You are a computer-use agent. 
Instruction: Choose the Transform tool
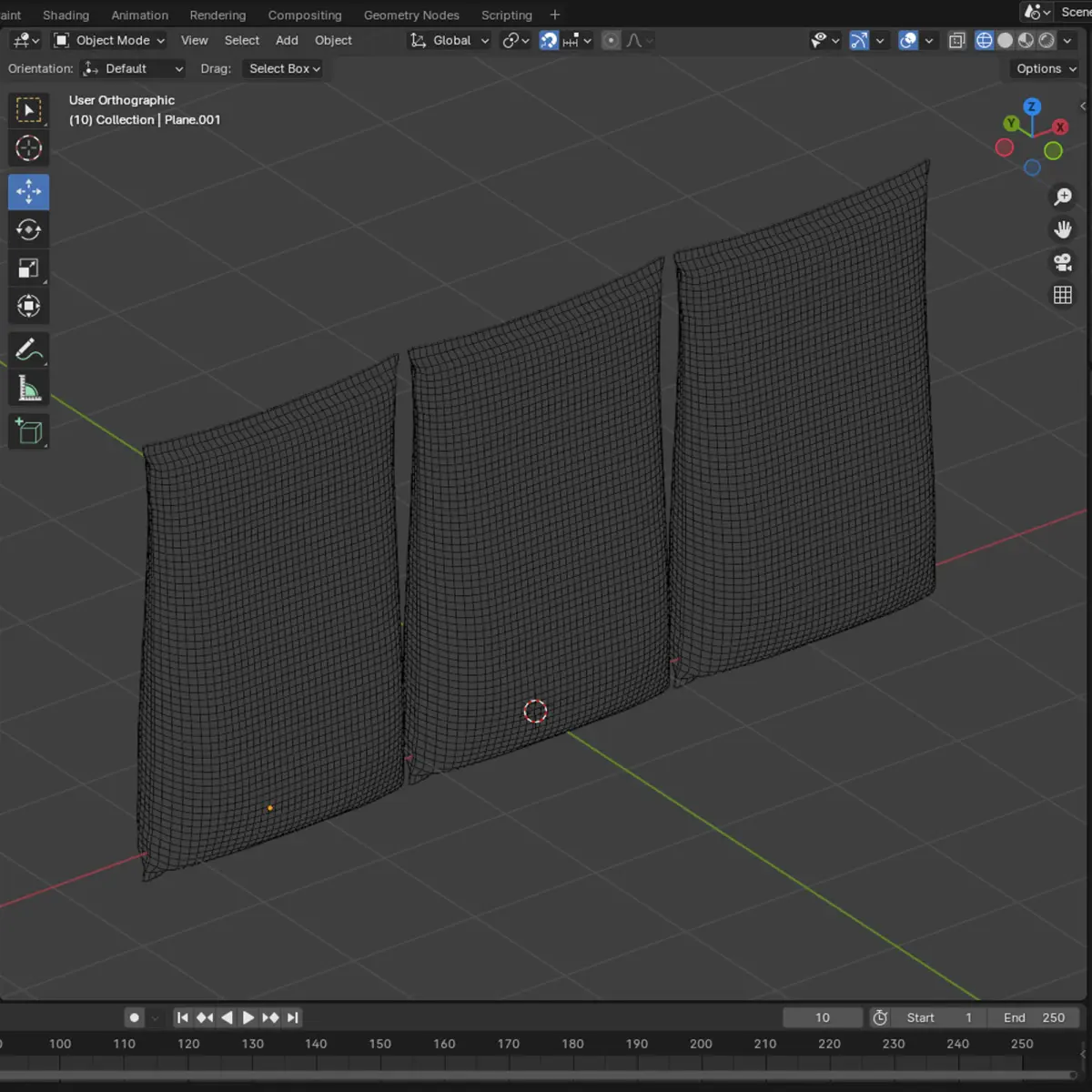pyautogui.click(x=29, y=307)
